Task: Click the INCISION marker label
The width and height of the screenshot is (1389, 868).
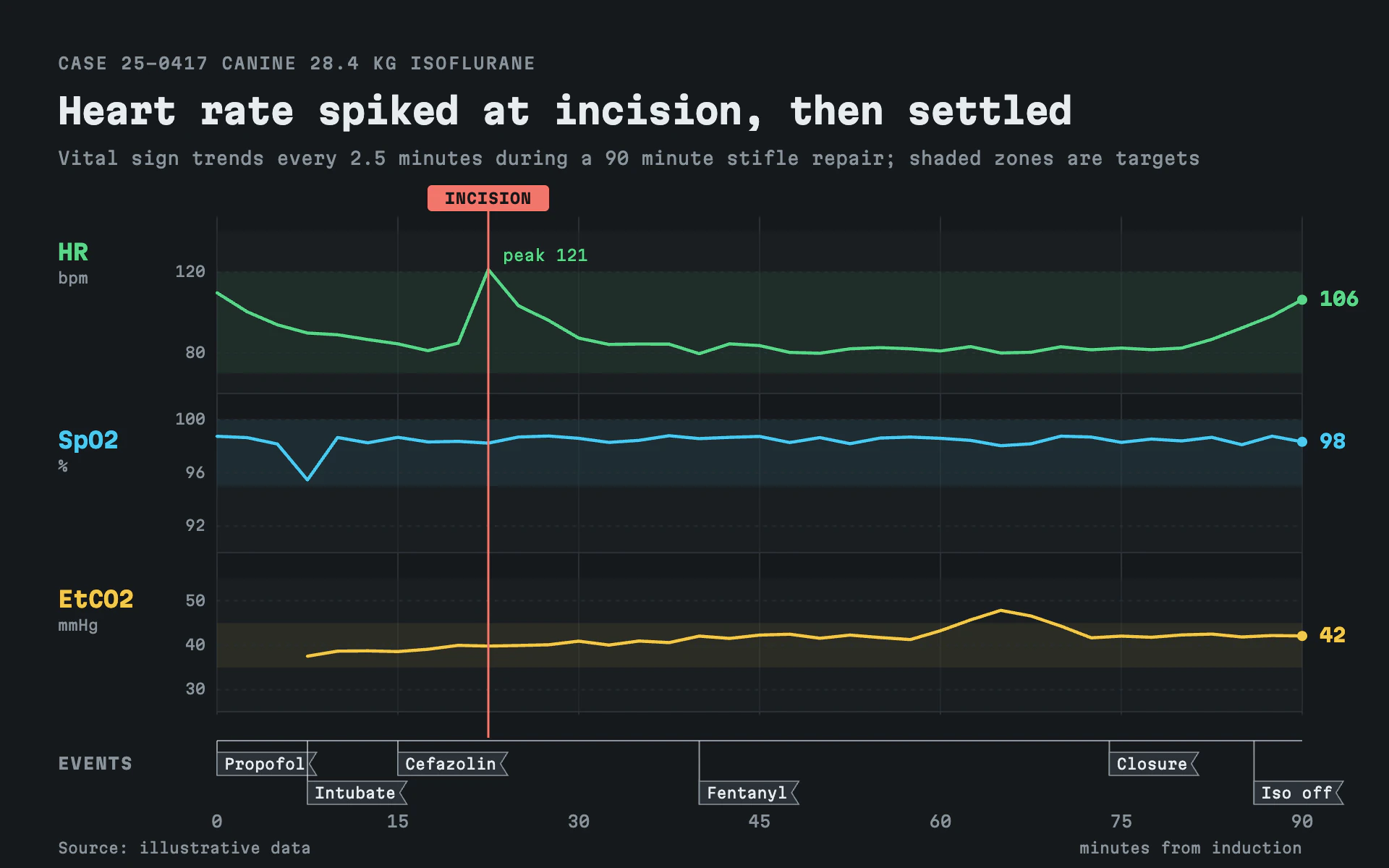Action: (488, 198)
